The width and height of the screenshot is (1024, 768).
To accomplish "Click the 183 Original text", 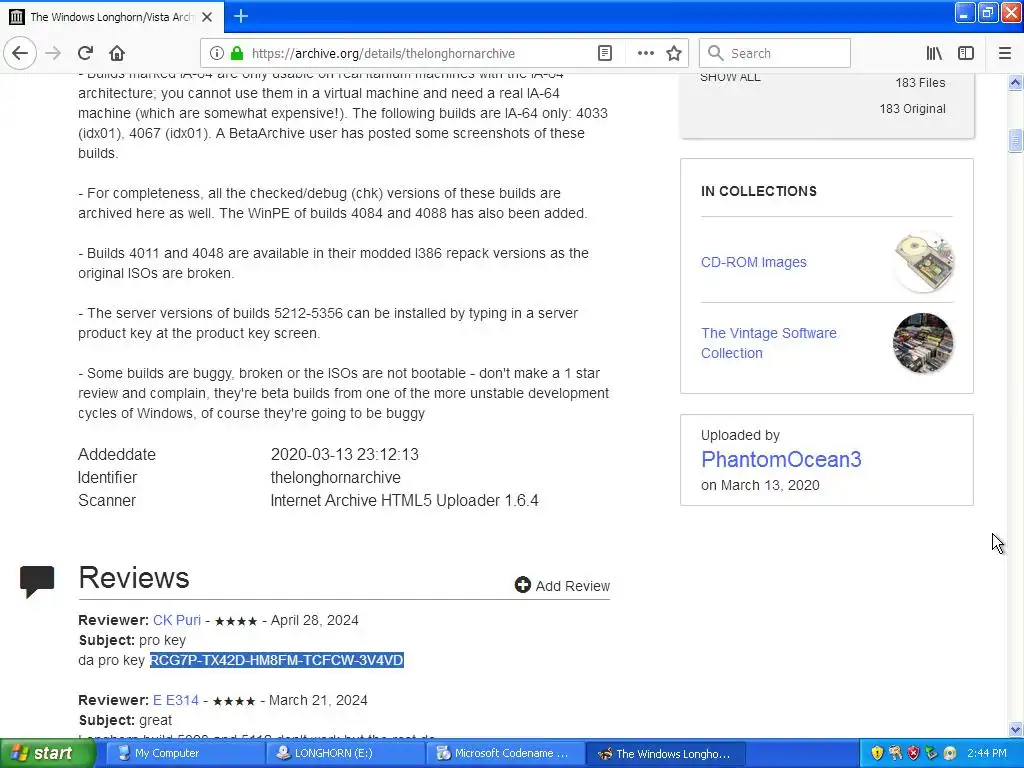I will [x=912, y=109].
